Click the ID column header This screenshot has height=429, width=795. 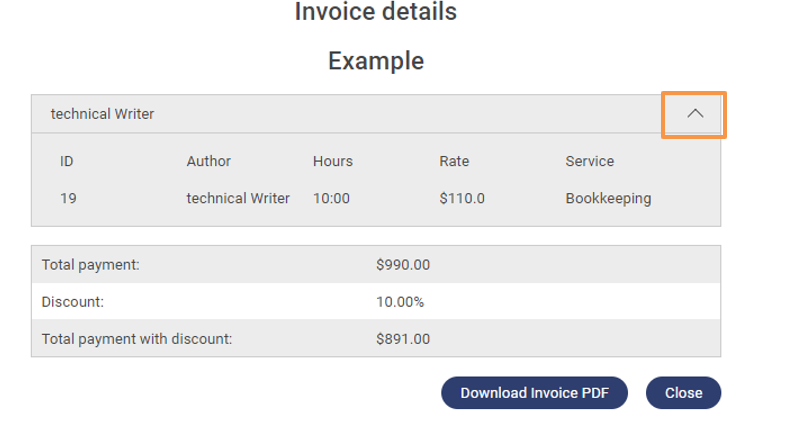(66, 161)
